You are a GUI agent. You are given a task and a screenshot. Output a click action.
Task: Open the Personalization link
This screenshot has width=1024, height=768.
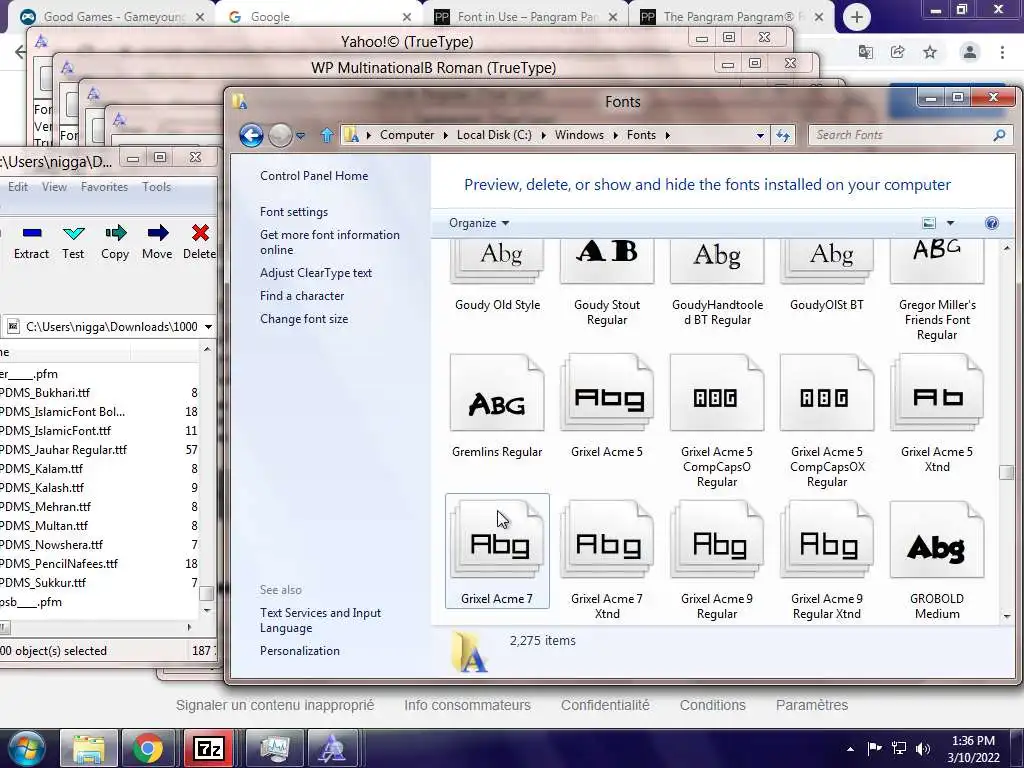300,650
